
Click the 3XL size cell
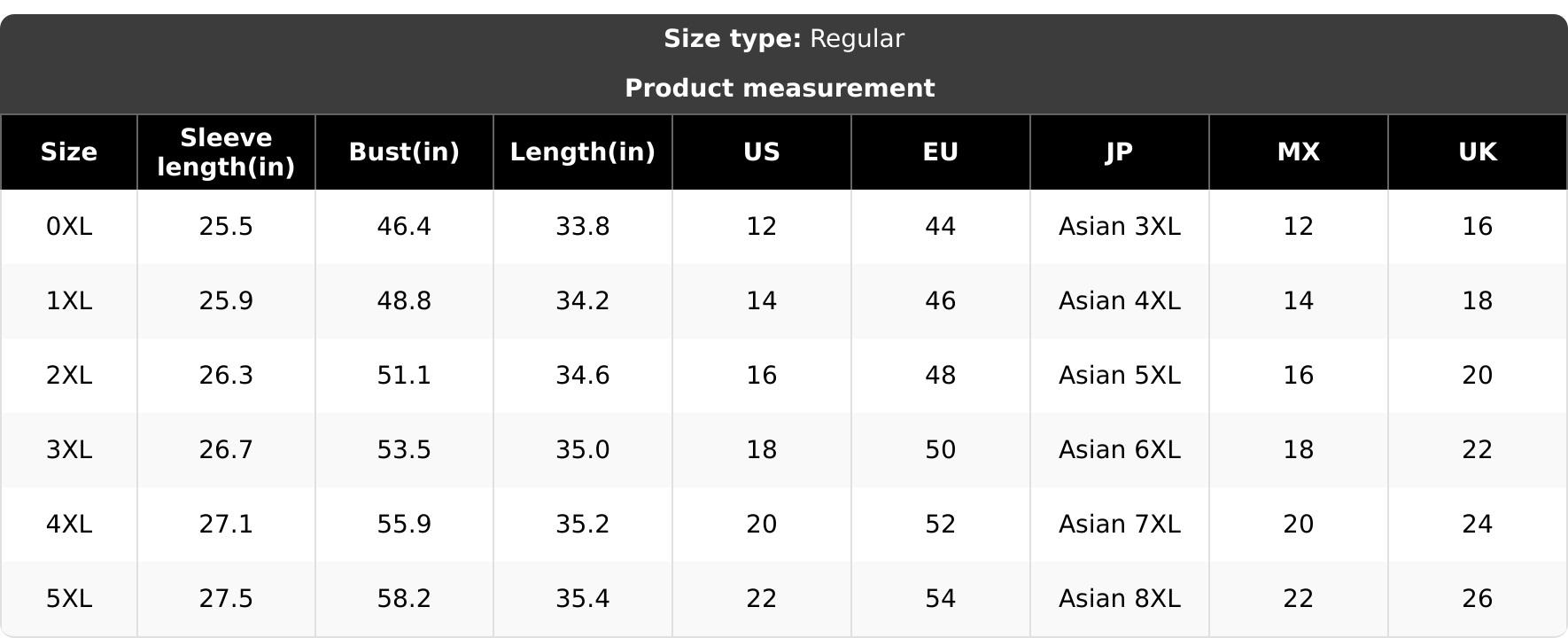tap(69, 450)
